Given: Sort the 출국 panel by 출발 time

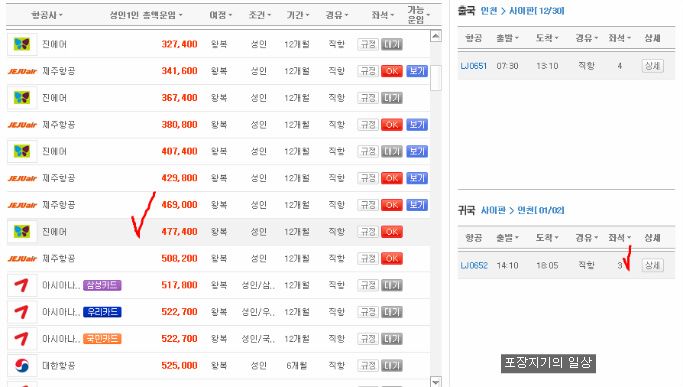Looking at the screenshot, I should 508,38.
